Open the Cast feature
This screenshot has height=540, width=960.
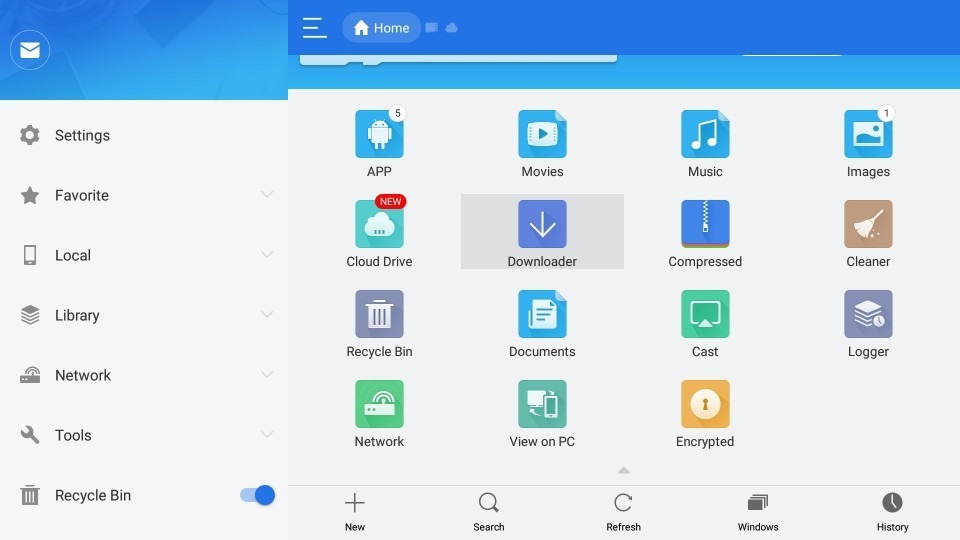coord(705,315)
